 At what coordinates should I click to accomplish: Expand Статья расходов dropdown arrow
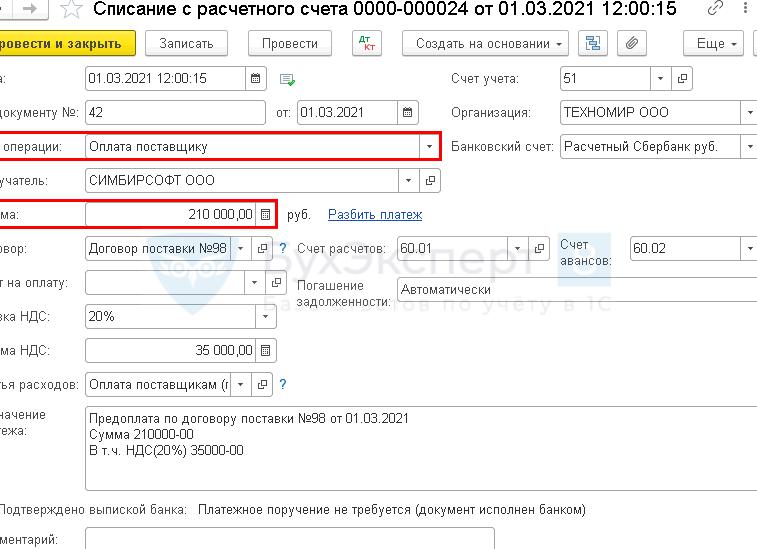coord(241,384)
